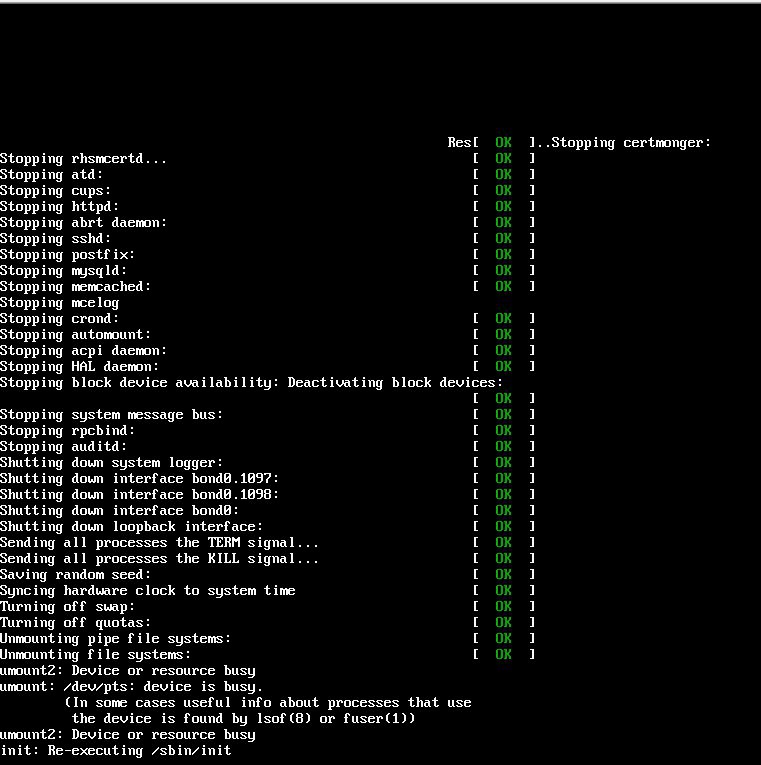Viewport: 761px width, 765px height.
Task: Click the OK status for auditd
Action: point(503,446)
